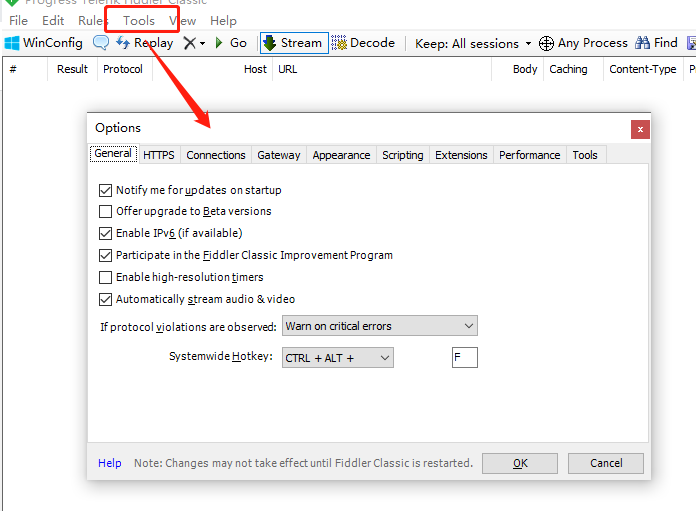Click the Replay arrows icon

[123, 43]
